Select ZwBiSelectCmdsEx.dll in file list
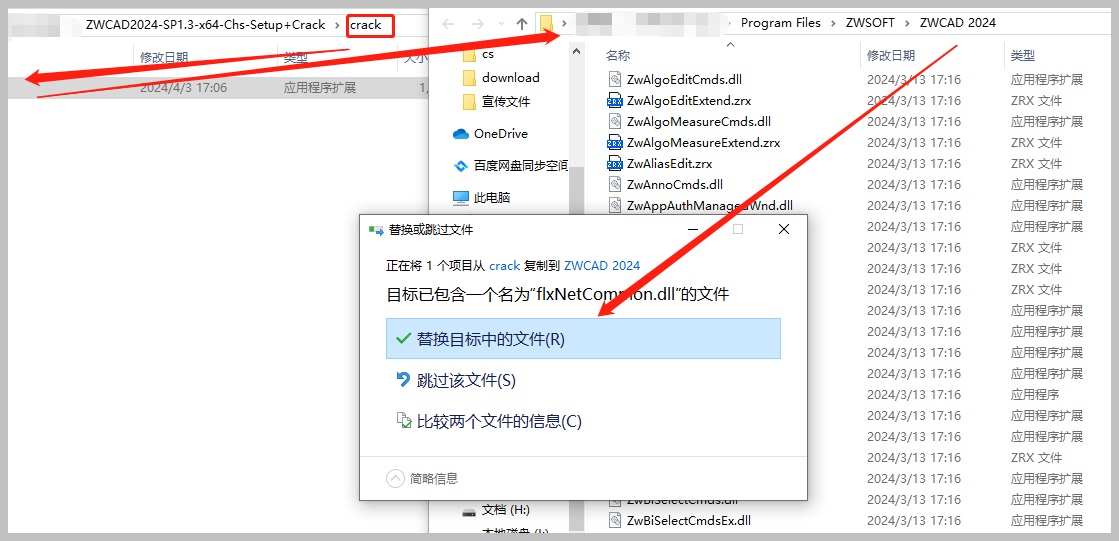The height and width of the screenshot is (541, 1119). 689,520
